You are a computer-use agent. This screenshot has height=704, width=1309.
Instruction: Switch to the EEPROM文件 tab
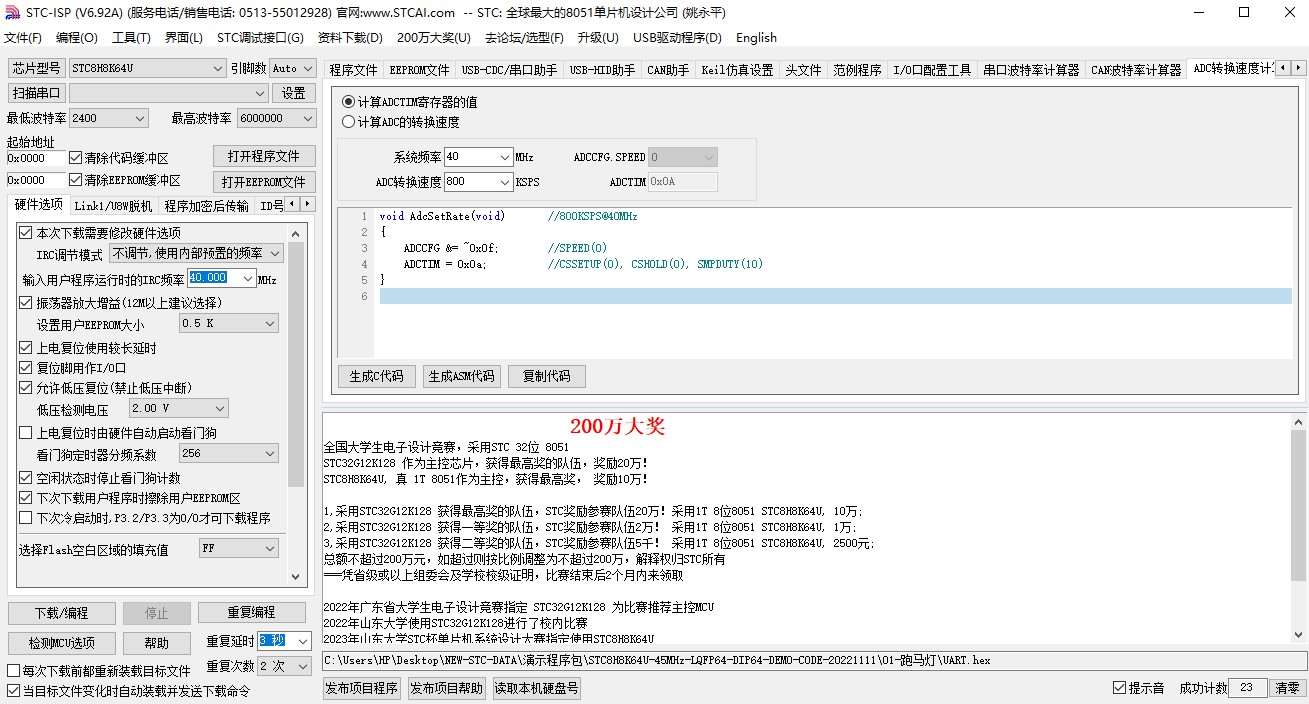[x=419, y=70]
